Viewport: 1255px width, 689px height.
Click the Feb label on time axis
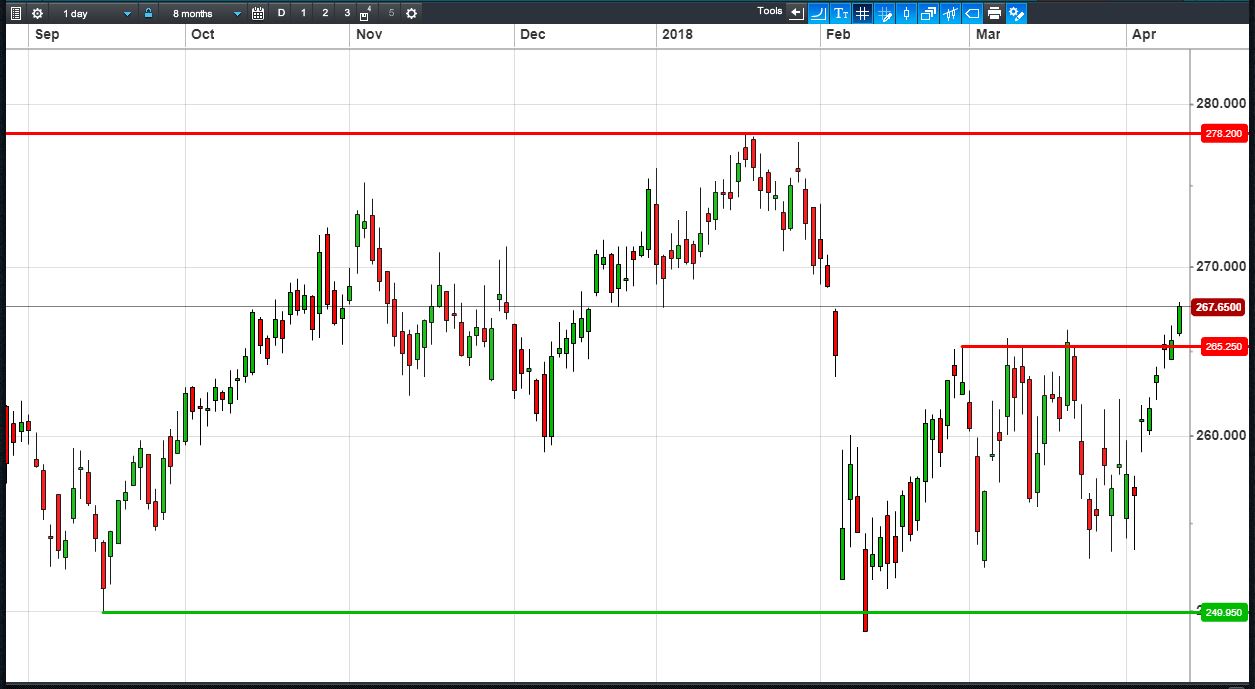838,35
